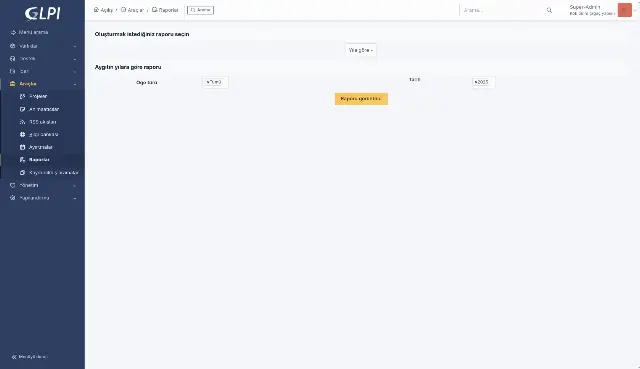Open the Öge türü selection box

(215, 82)
